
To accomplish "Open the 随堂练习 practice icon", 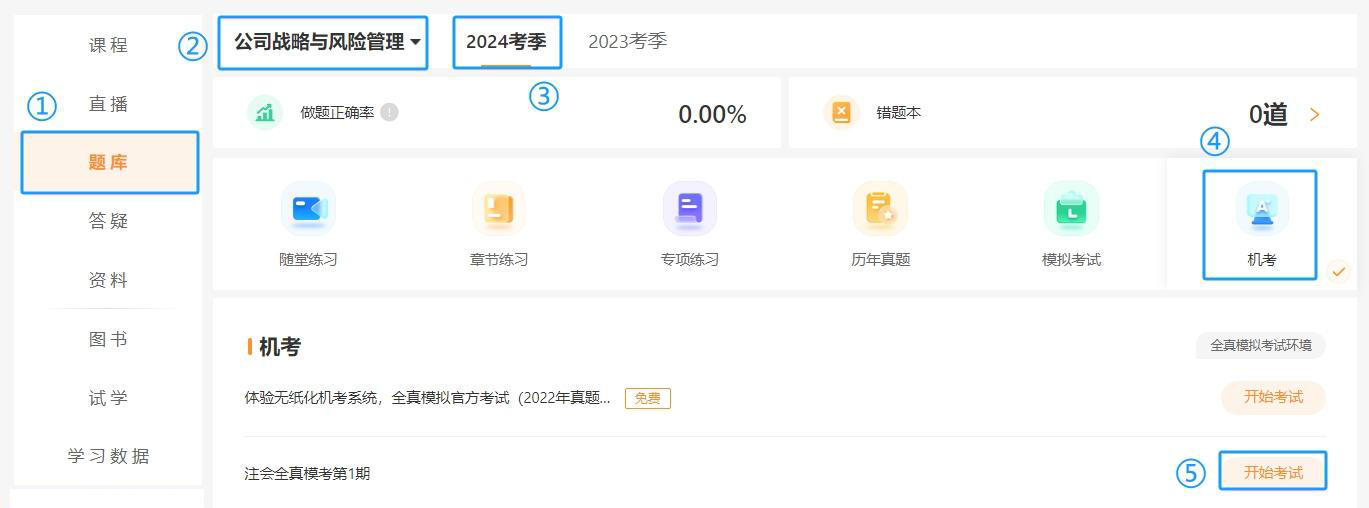I will [x=308, y=209].
